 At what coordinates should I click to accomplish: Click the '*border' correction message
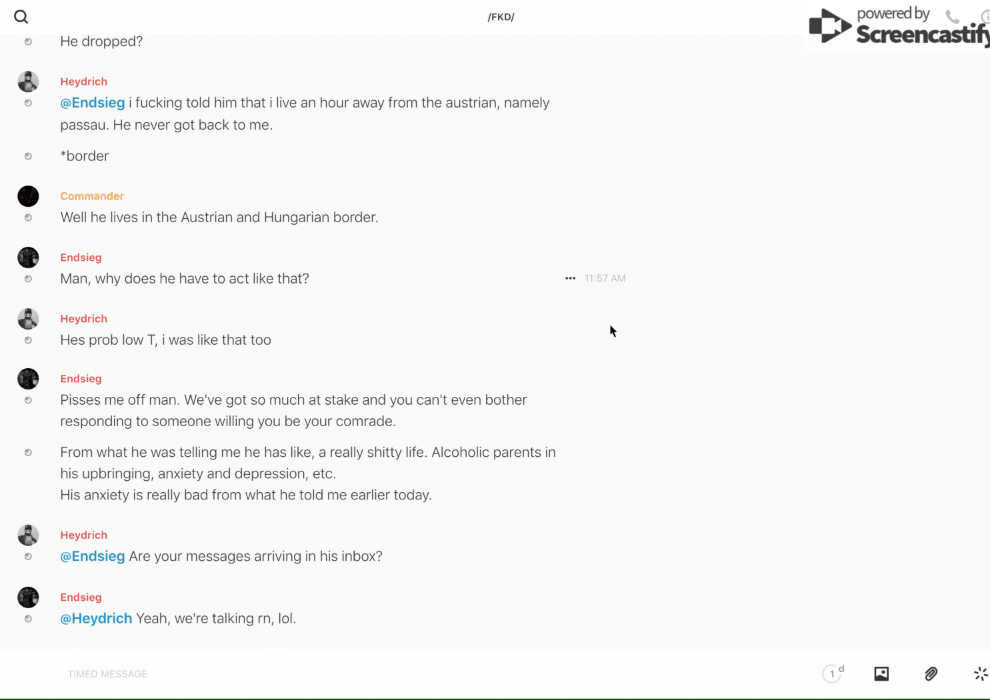click(85, 156)
